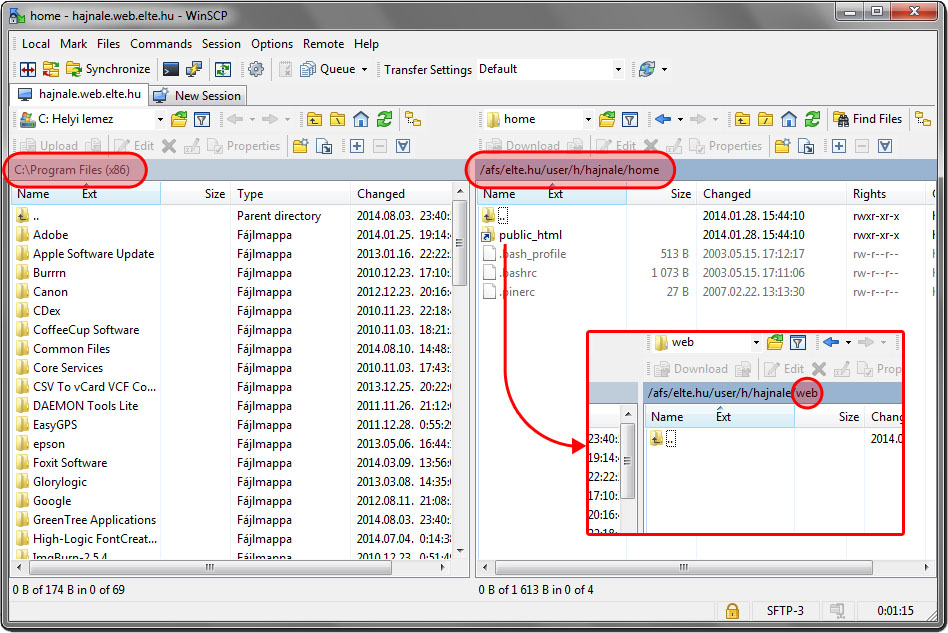
Task: Click remote panel horizontal scrollbar
Action: [x=683, y=568]
